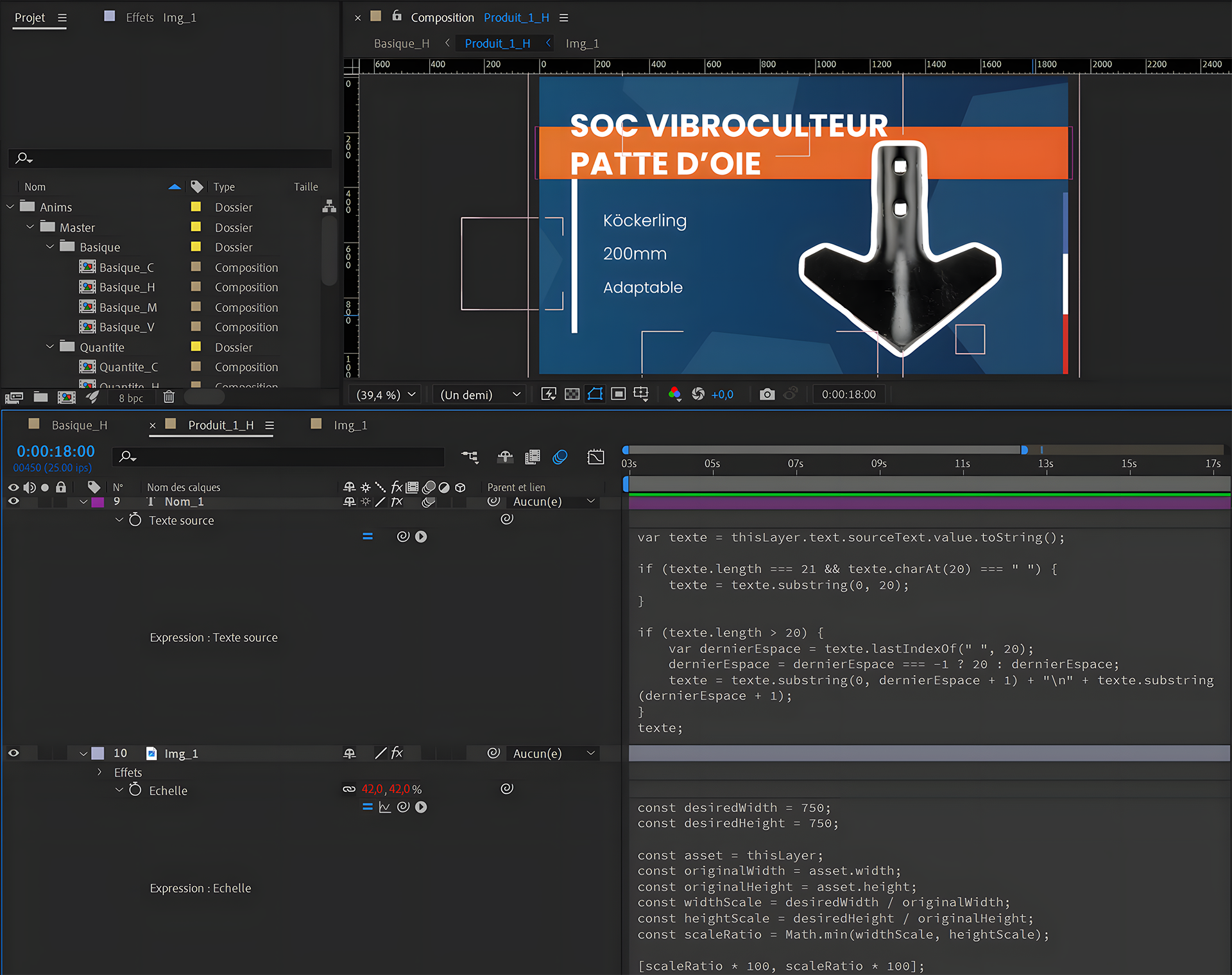
Task: Collapse the Quantite folder
Action: click(x=50, y=347)
